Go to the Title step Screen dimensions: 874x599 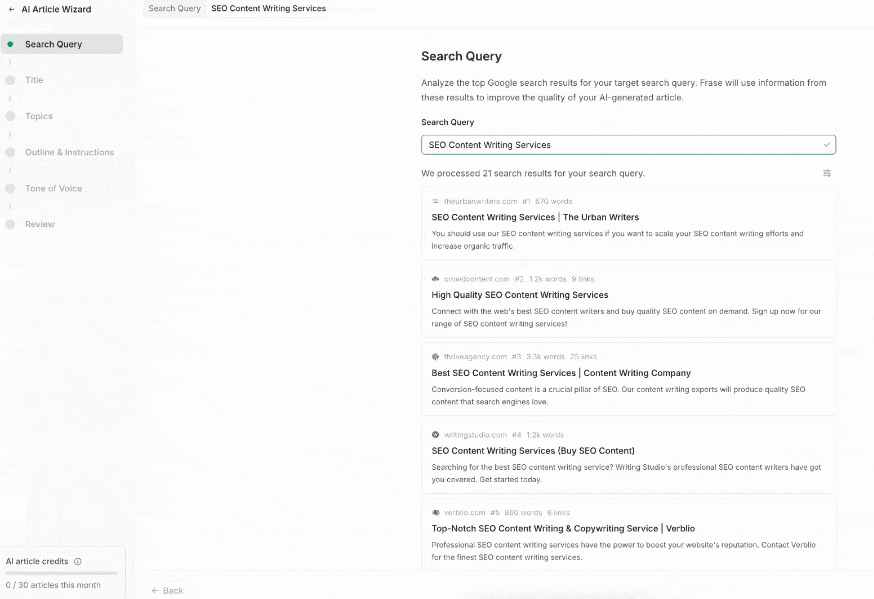[x=34, y=80]
